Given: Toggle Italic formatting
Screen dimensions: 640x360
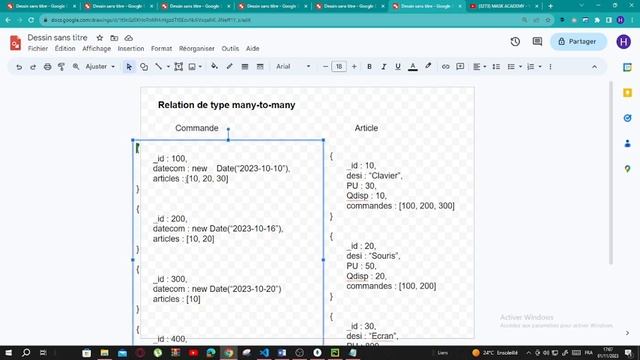Looking at the screenshot, I should click(x=383, y=67).
